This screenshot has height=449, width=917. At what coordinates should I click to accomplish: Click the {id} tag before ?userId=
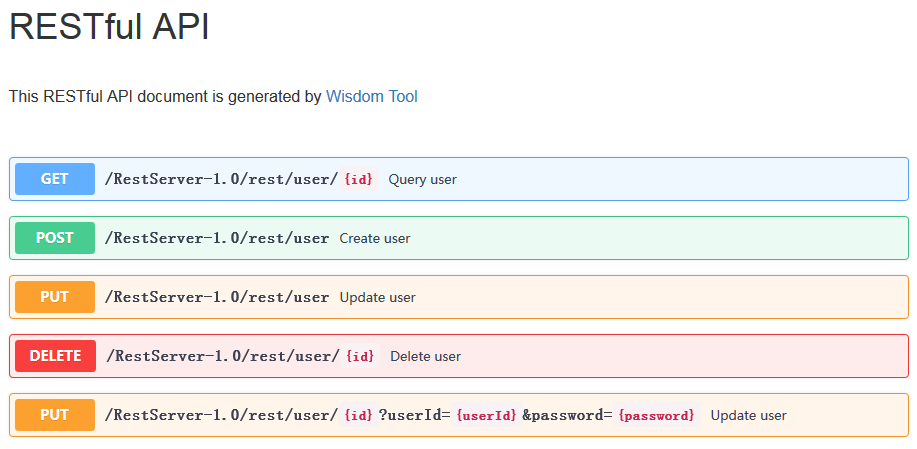(358, 415)
